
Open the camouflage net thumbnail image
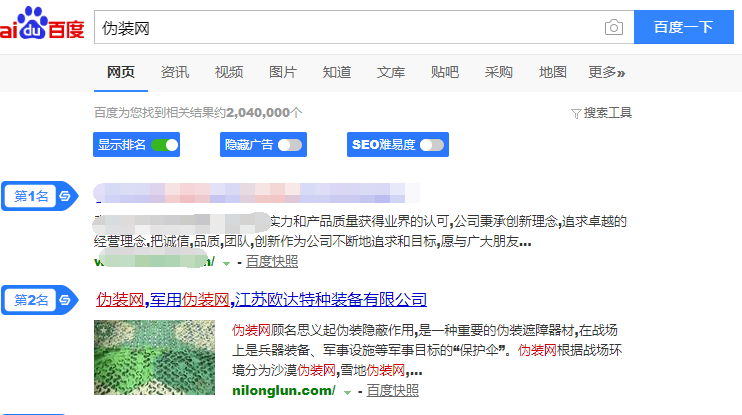pos(154,357)
